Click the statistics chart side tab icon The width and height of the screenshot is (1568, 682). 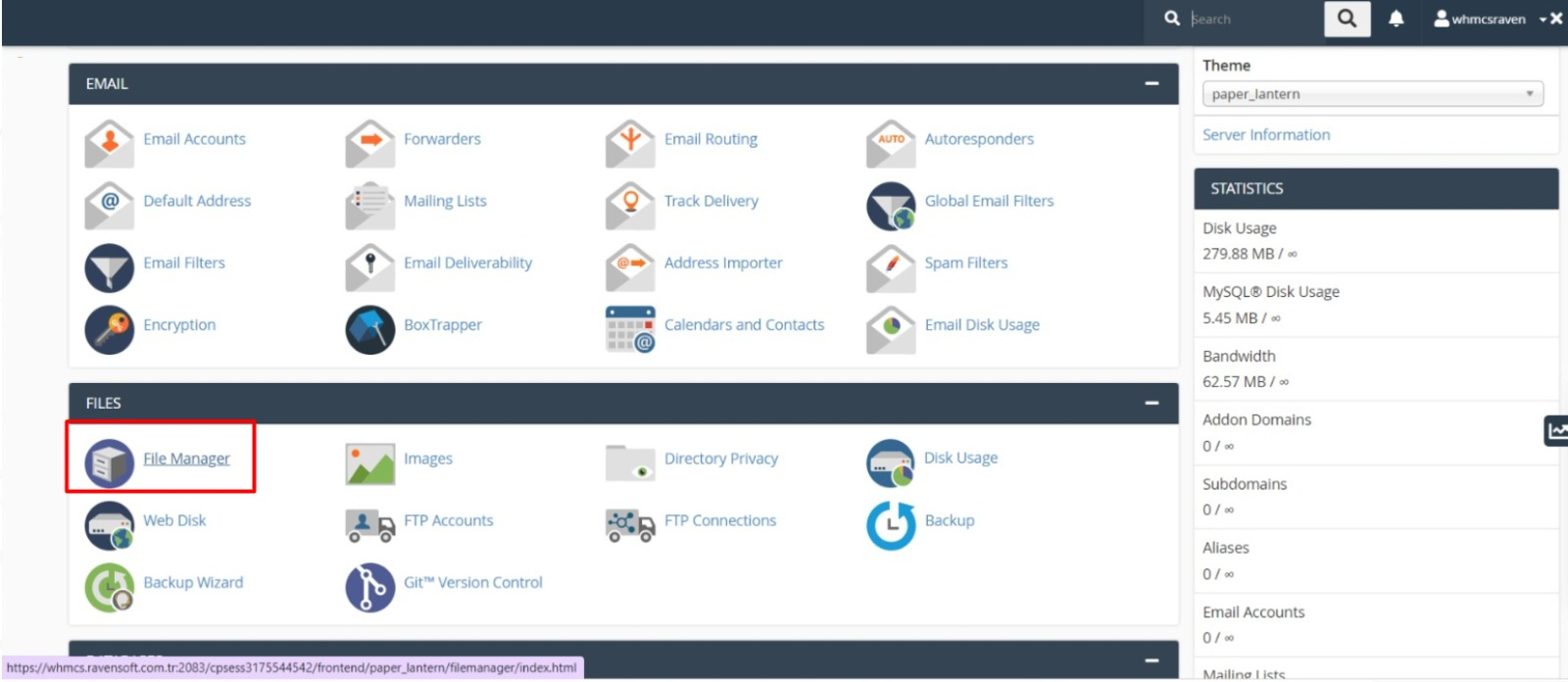[x=1555, y=430]
